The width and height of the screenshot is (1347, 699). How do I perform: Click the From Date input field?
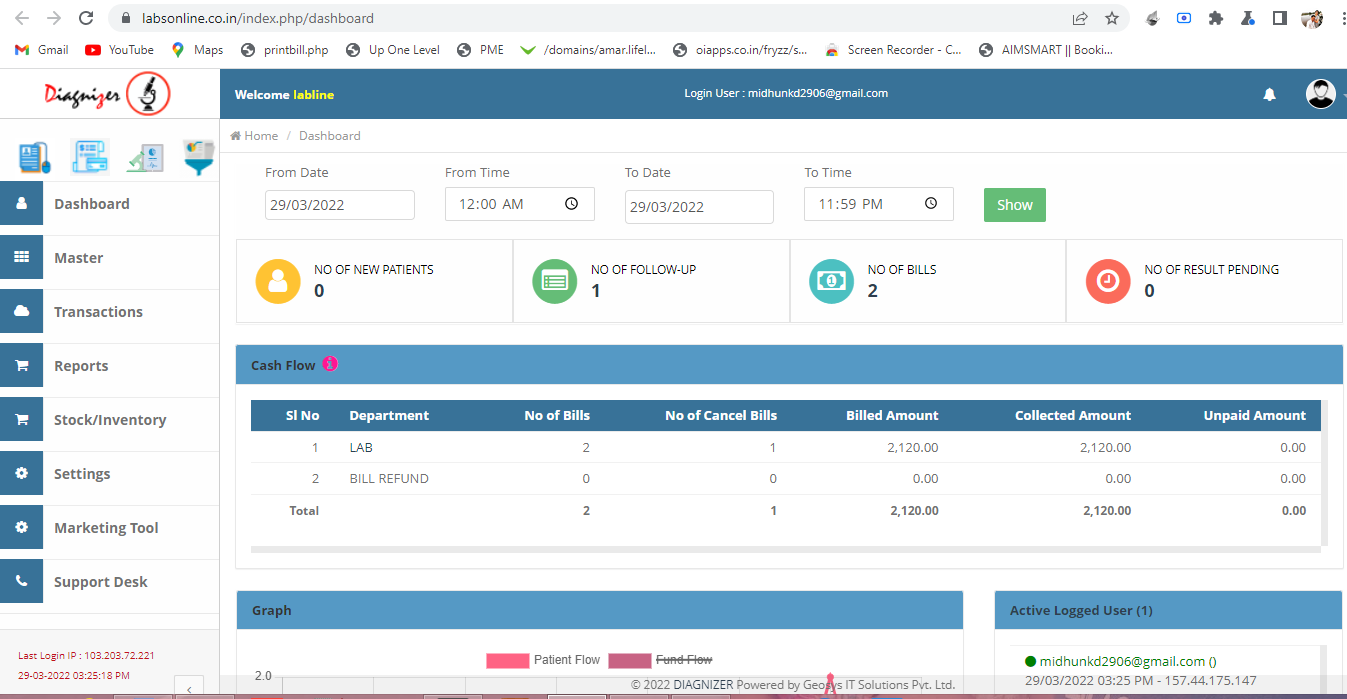pos(339,205)
